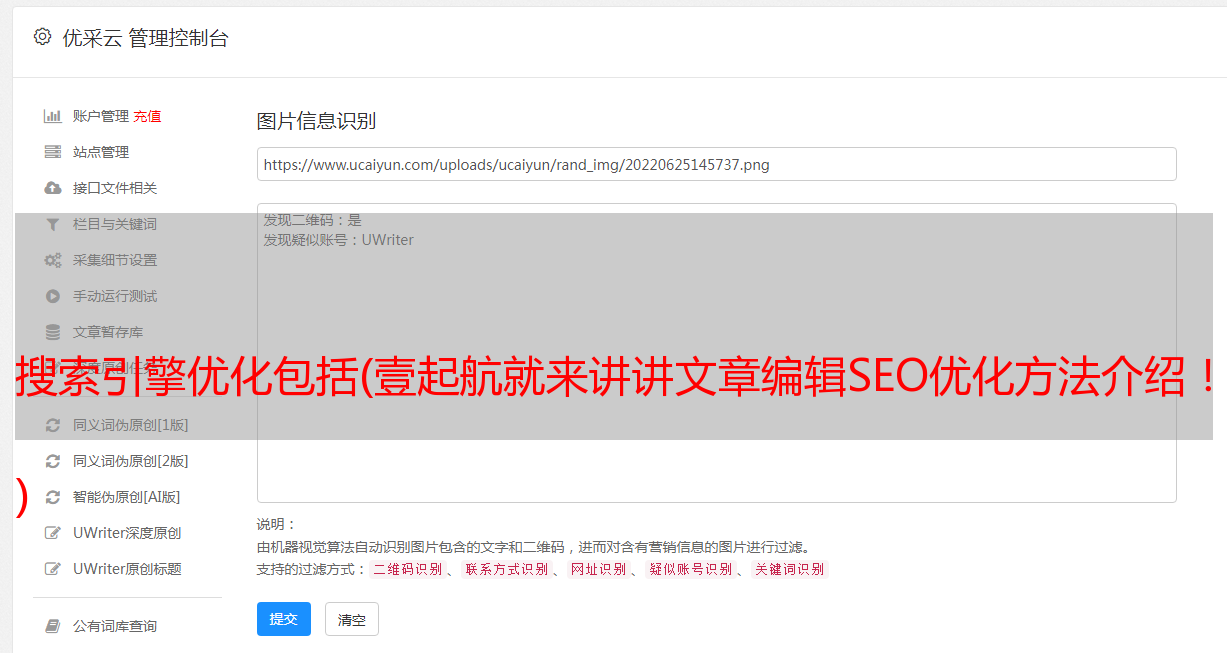
Task: Click the funnel icon for 栏目与关键词
Action: (x=53, y=224)
